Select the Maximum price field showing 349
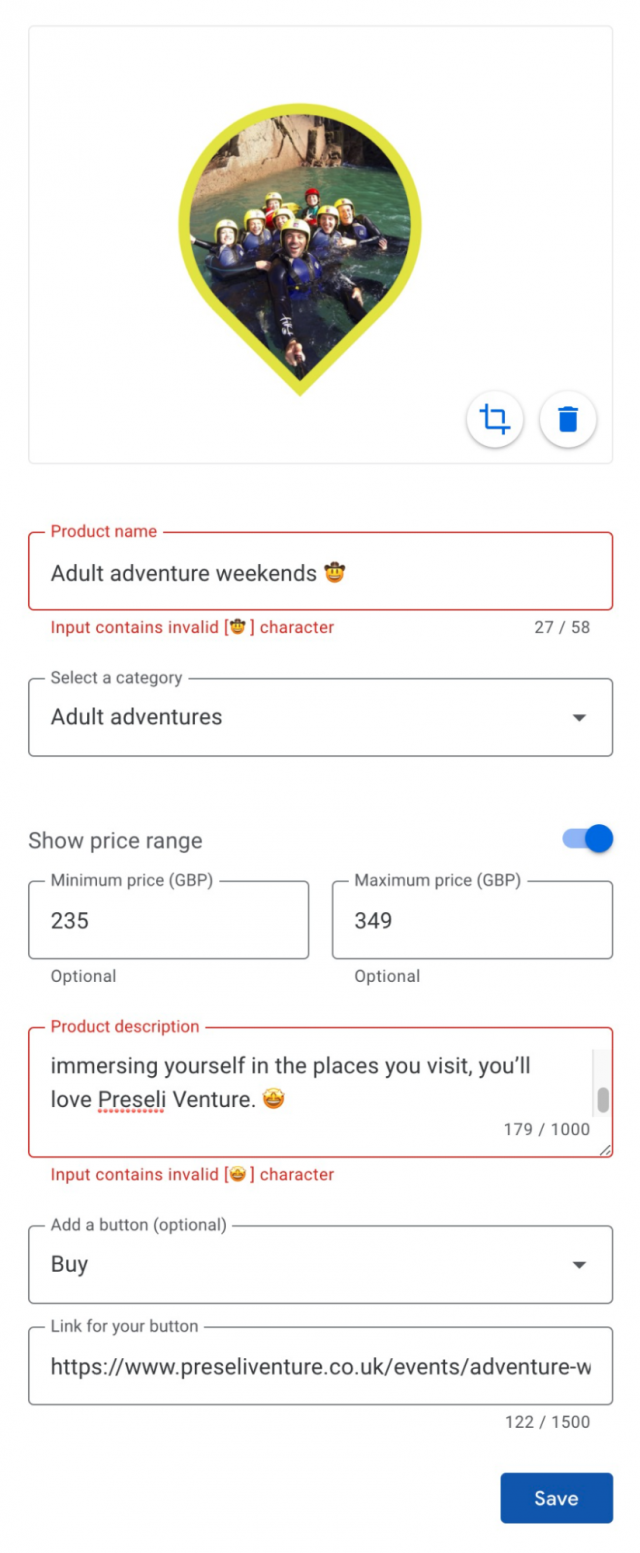Image resolution: width=640 pixels, height=1553 pixels. click(472, 920)
